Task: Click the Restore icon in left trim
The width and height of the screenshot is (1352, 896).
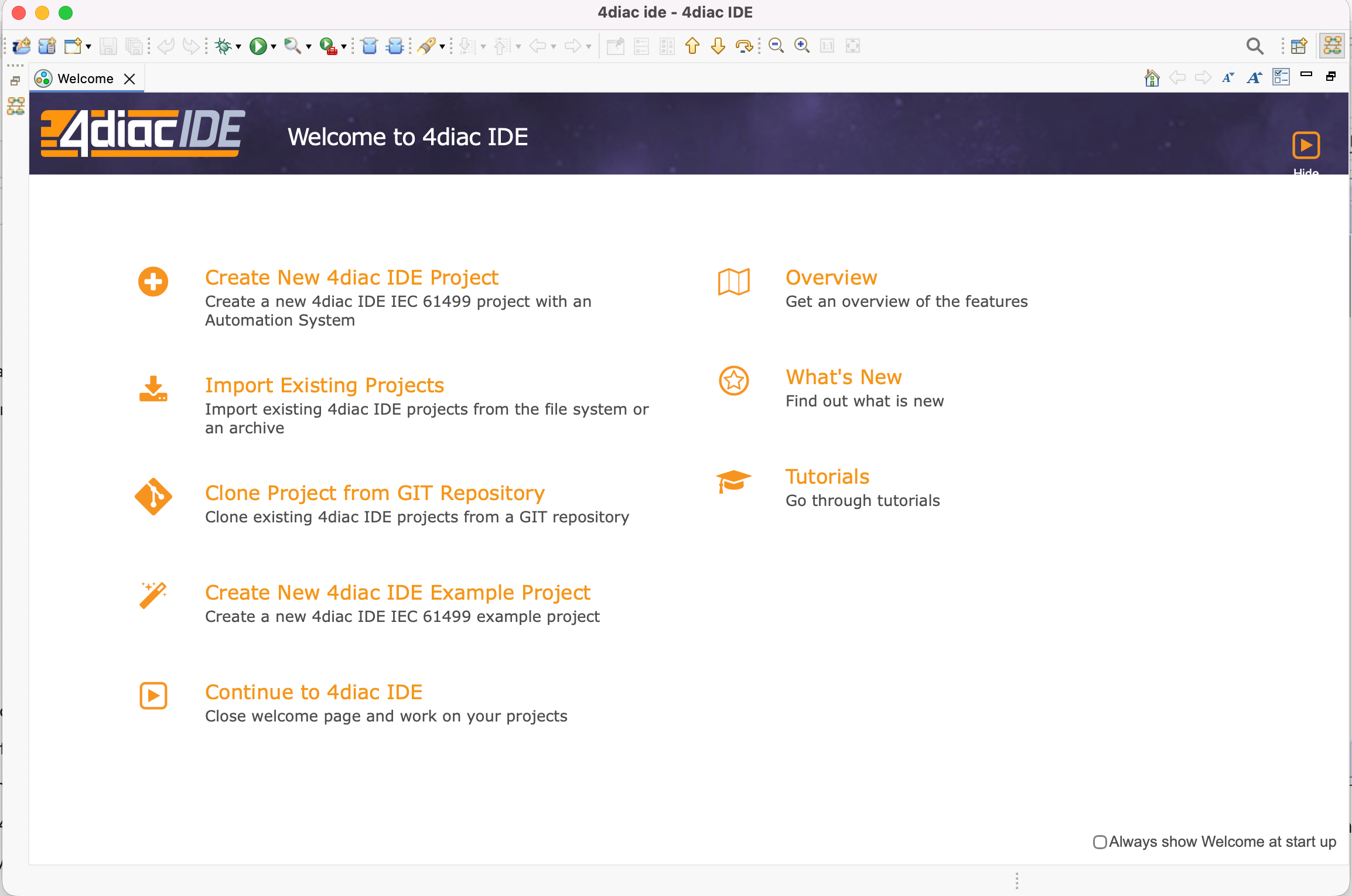Action: [x=16, y=81]
